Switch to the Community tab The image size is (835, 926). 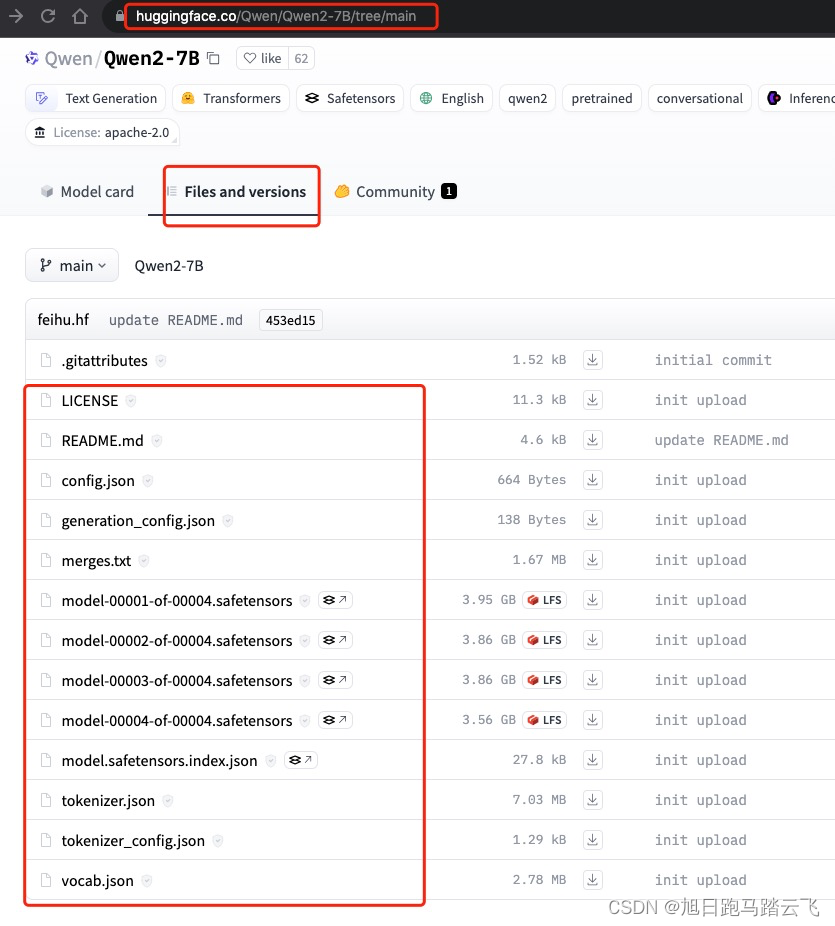pyautogui.click(x=395, y=192)
